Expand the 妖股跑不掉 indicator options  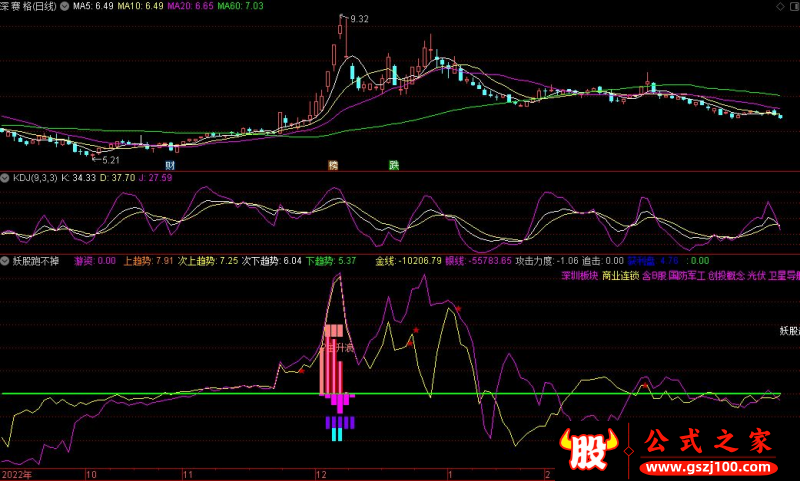(6, 260)
